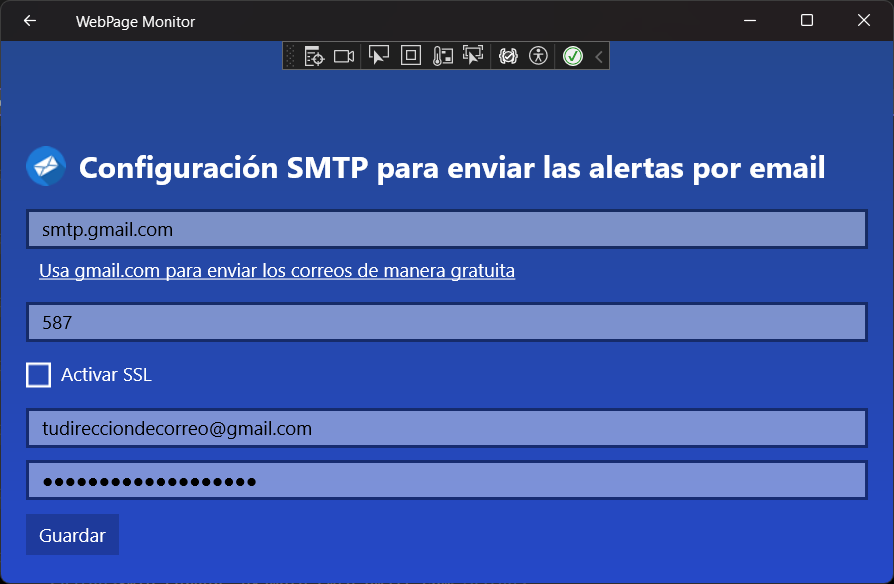Click cursor with dashed frame toolbar icon

coord(473,56)
